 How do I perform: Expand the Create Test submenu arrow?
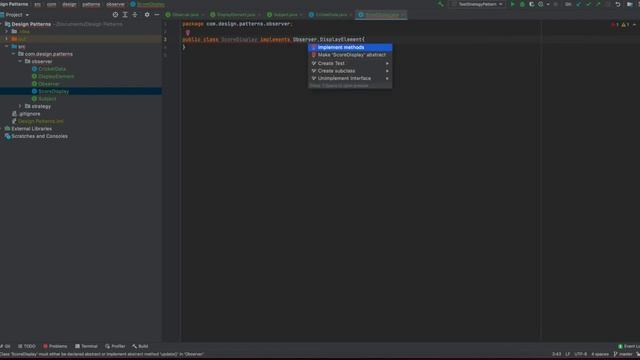pyautogui.click(x=387, y=63)
